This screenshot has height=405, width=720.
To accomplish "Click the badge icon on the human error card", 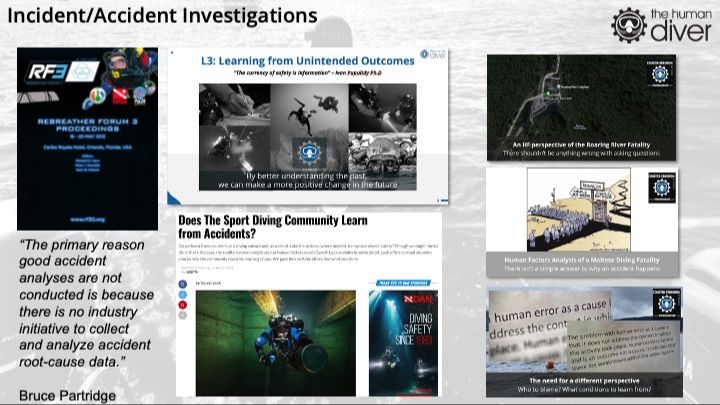I will point(667,304).
